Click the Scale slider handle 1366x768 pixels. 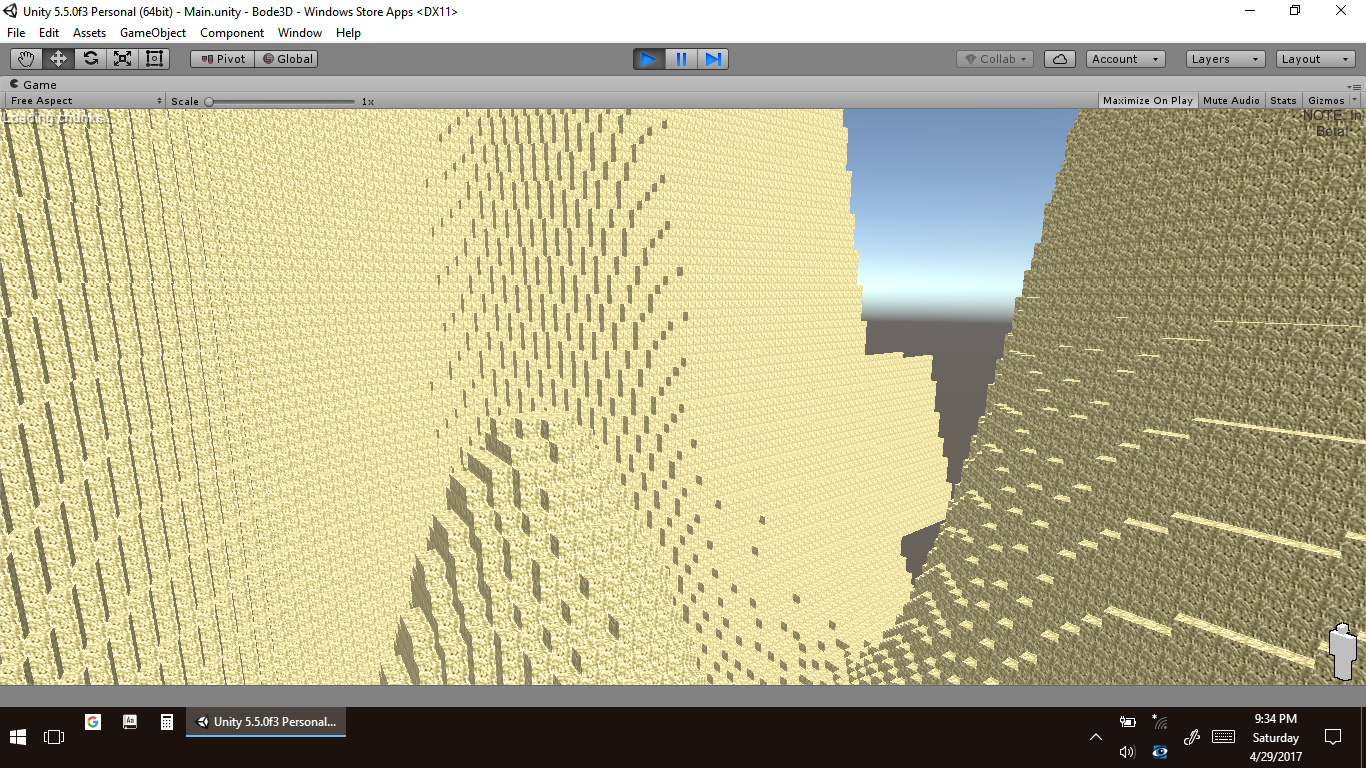coord(209,101)
